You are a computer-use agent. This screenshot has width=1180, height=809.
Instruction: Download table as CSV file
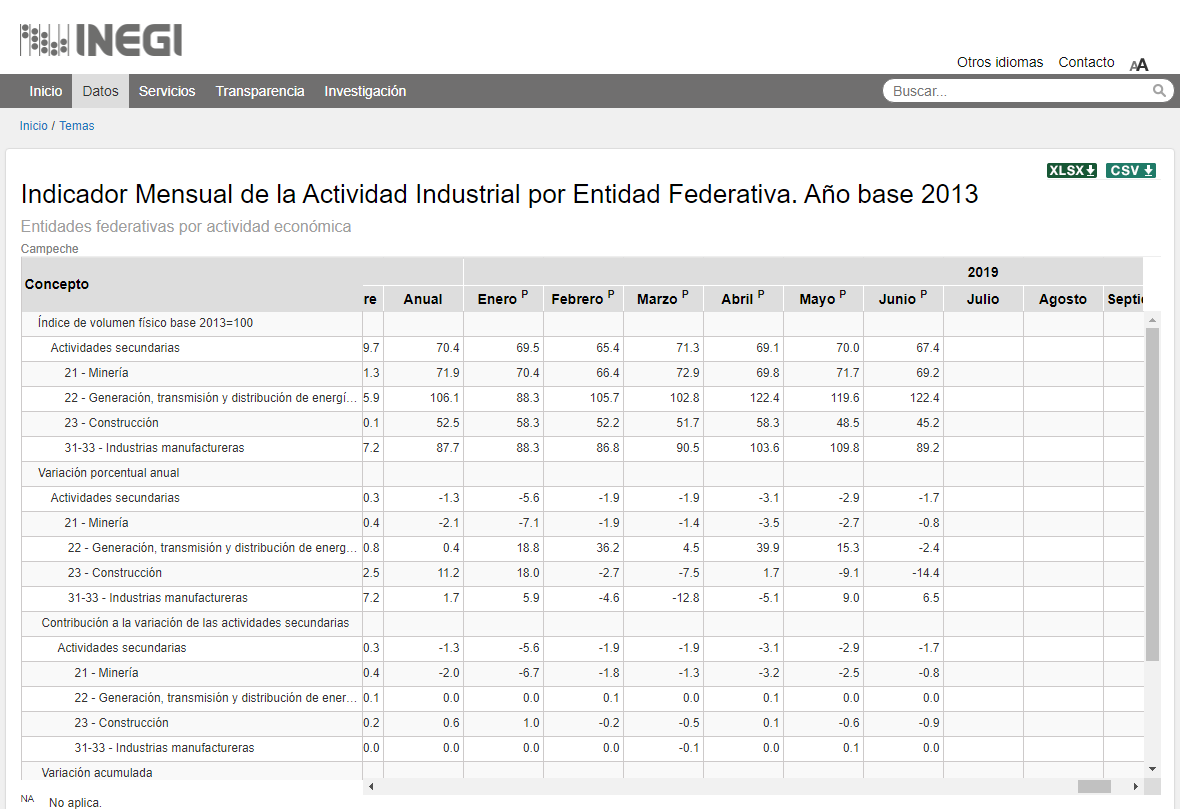1131,170
